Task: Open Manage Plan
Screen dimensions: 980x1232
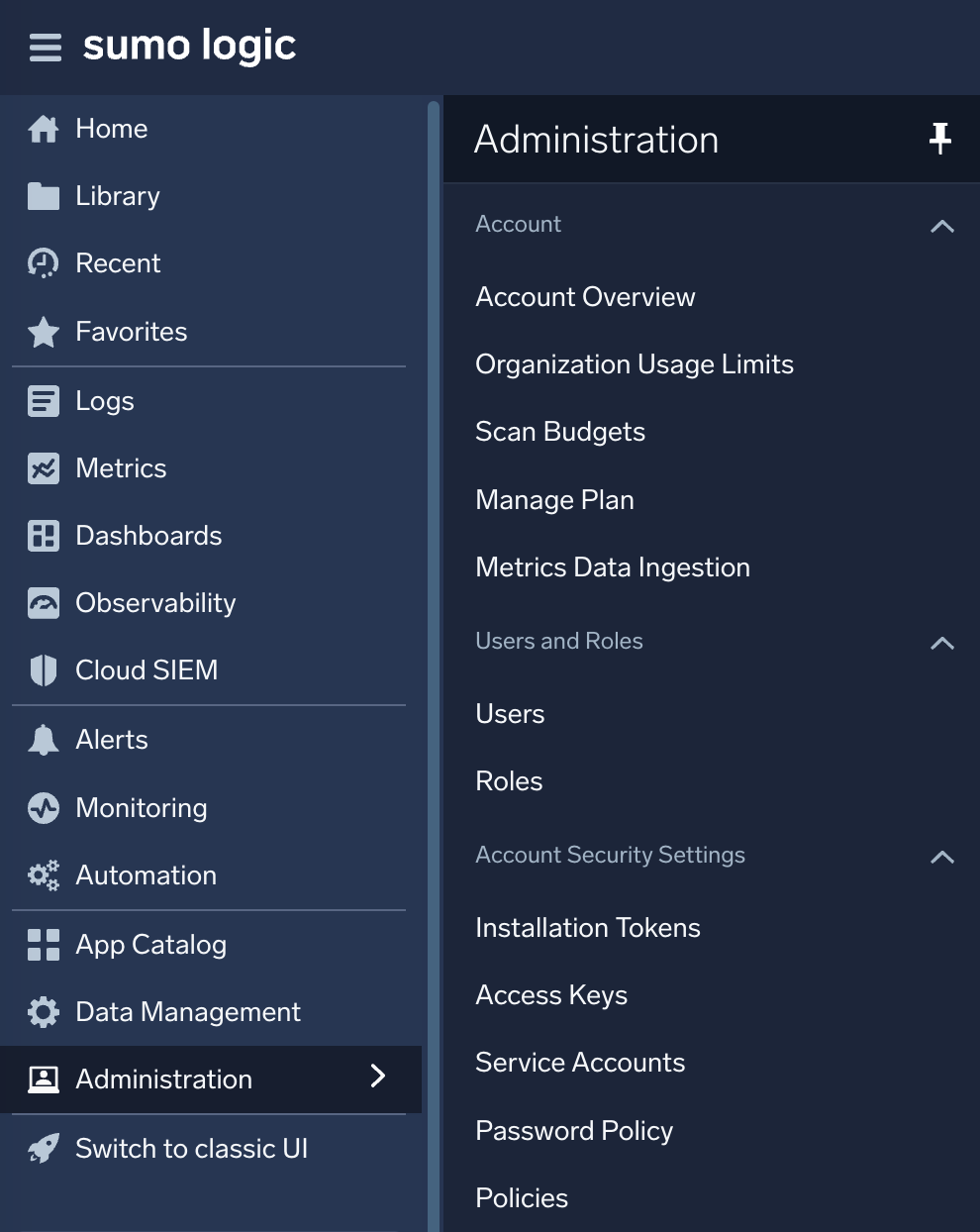Action: pos(554,500)
